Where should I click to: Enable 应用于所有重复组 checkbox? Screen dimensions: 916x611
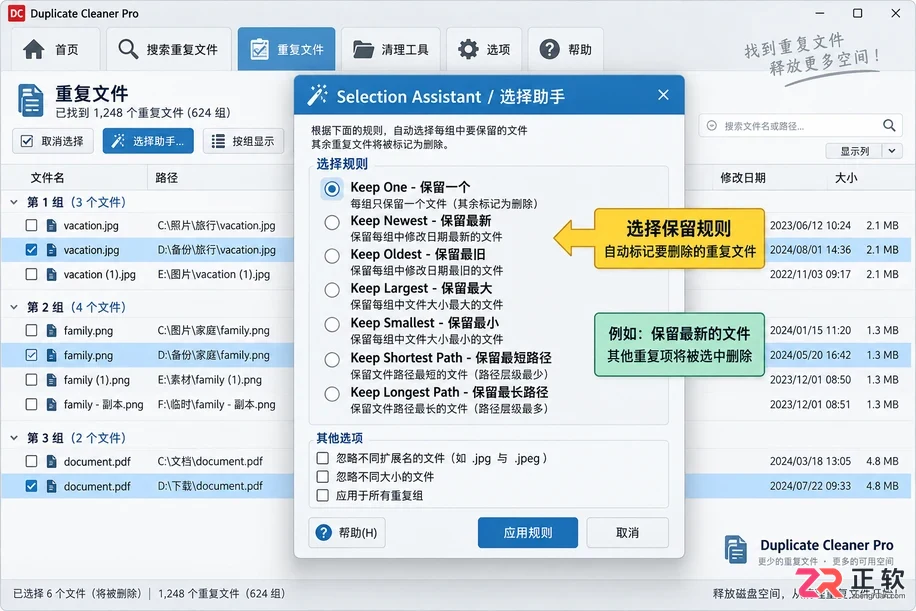[x=322, y=495]
